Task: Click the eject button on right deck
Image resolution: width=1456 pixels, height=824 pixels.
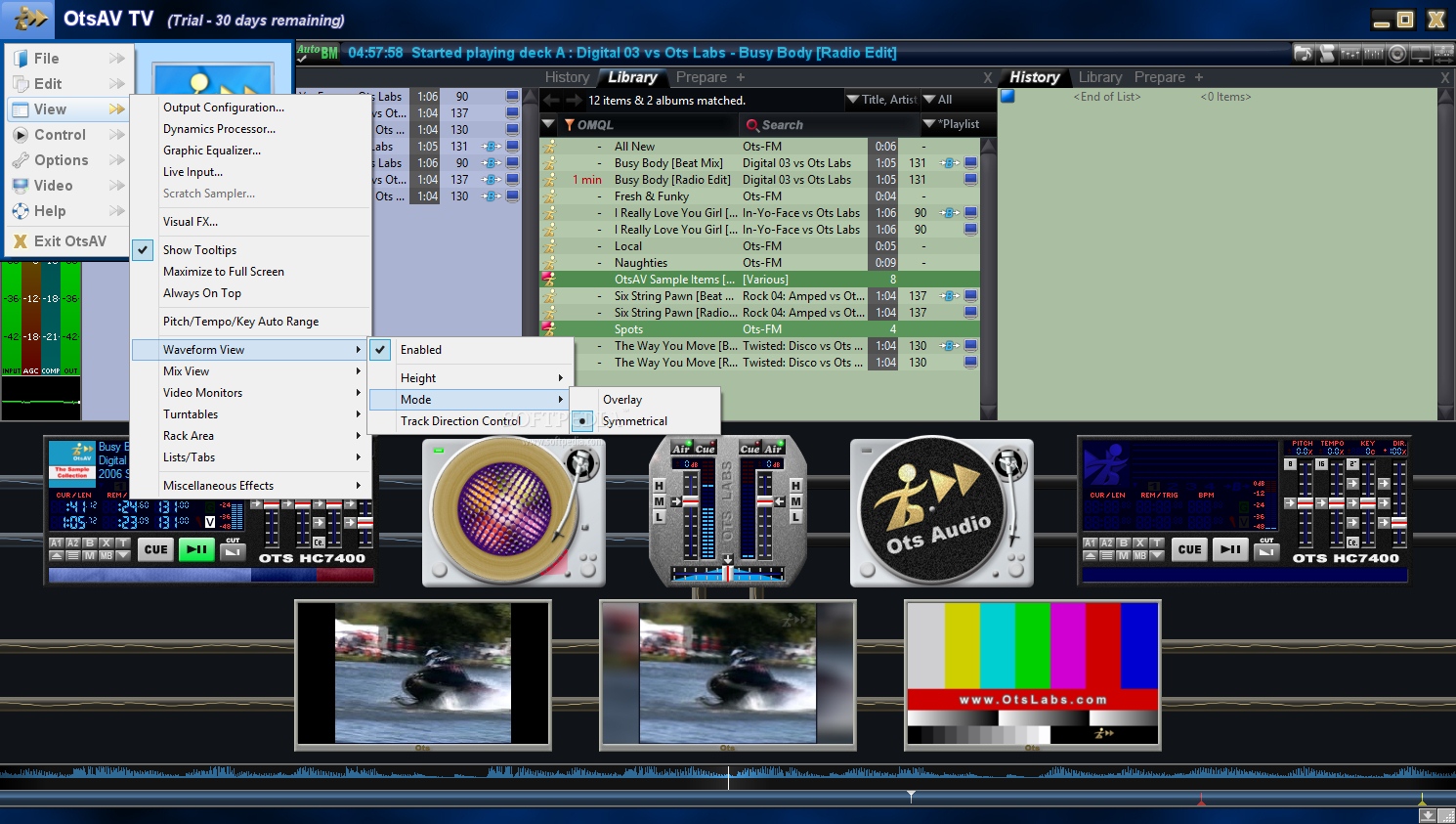Action: (1091, 555)
